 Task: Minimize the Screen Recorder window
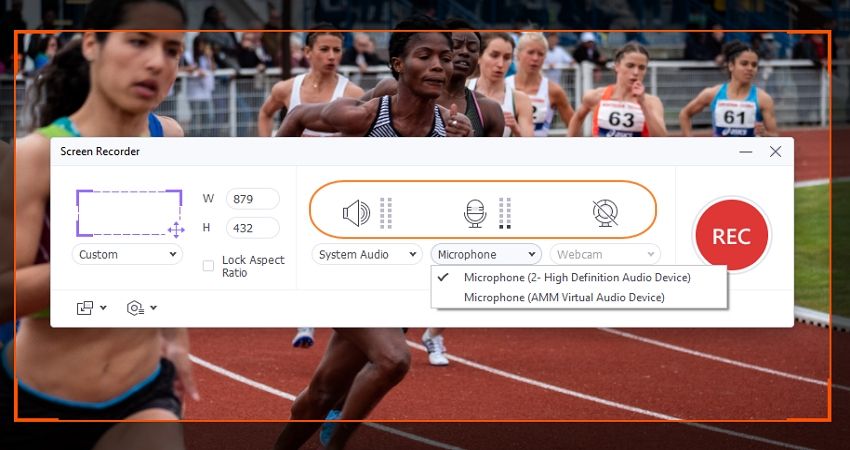746,152
